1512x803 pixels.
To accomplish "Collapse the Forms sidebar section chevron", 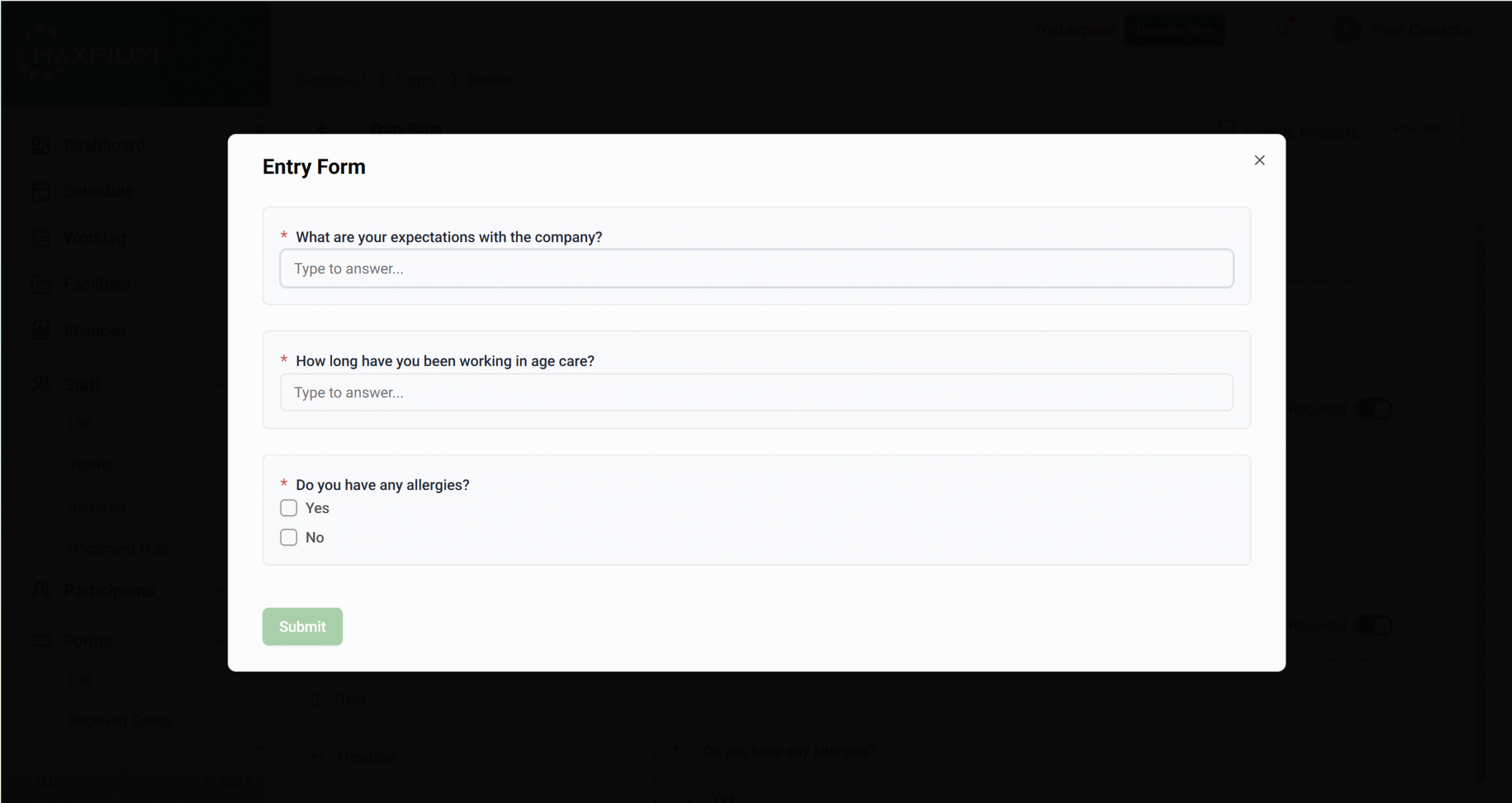I will (219, 641).
